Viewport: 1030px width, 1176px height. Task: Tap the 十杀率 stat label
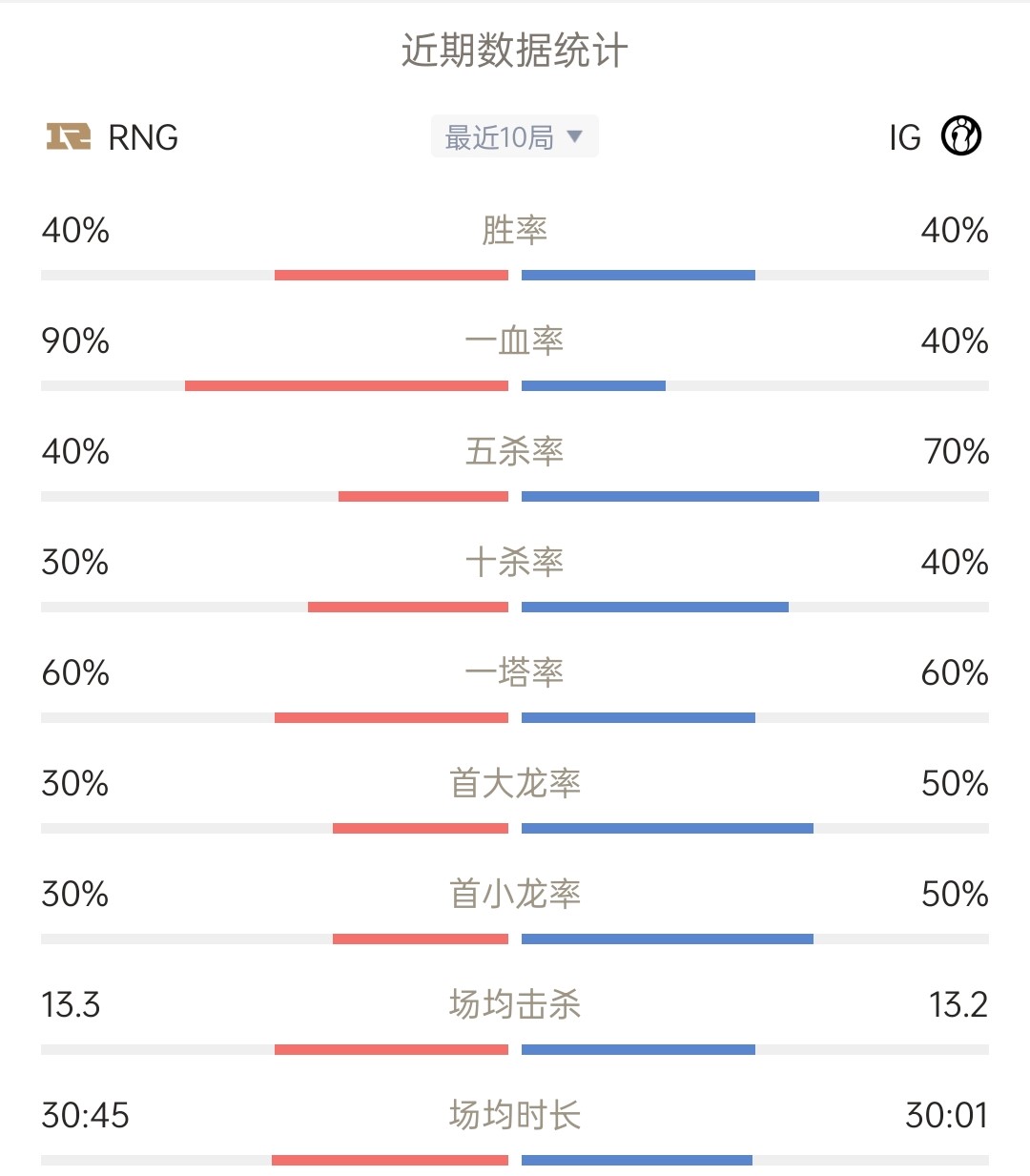coord(515,562)
